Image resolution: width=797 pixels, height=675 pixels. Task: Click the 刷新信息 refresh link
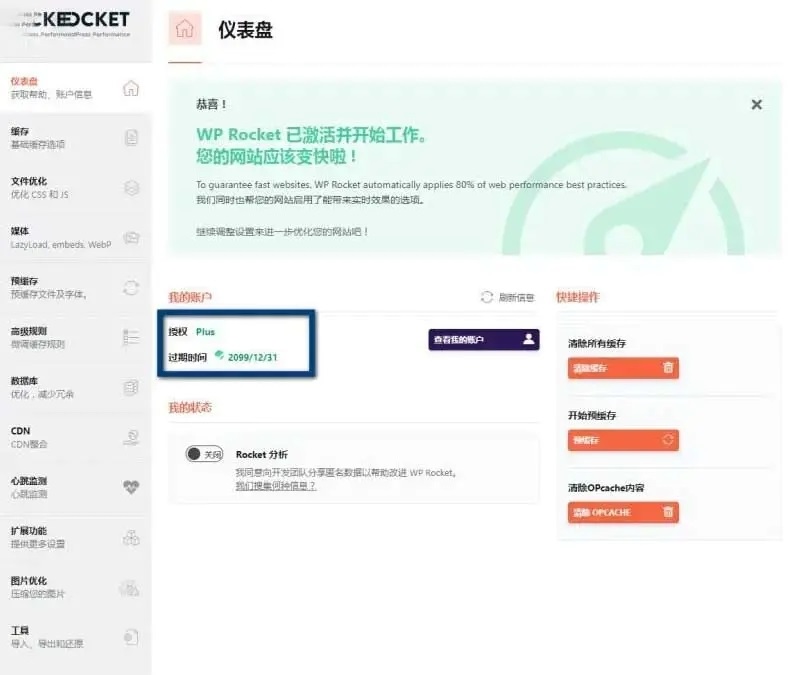click(x=509, y=297)
